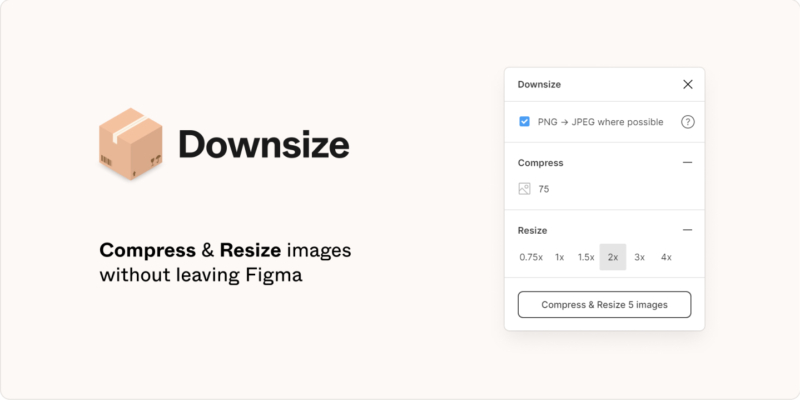Image resolution: width=800 pixels, height=400 pixels.
Task: Close the Downsize plugin panel
Action: [688, 84]
